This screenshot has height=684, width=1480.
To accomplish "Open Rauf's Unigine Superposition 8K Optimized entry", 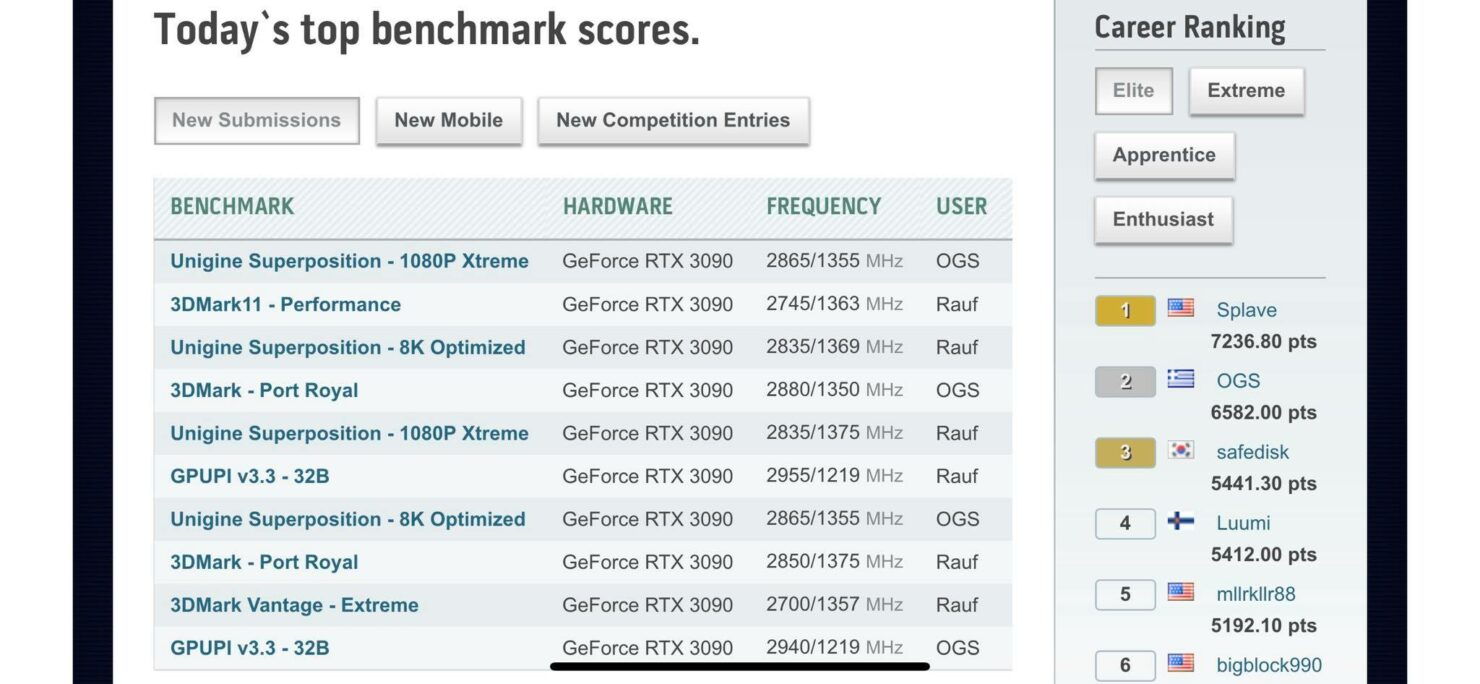I will (x=347, y=347).
